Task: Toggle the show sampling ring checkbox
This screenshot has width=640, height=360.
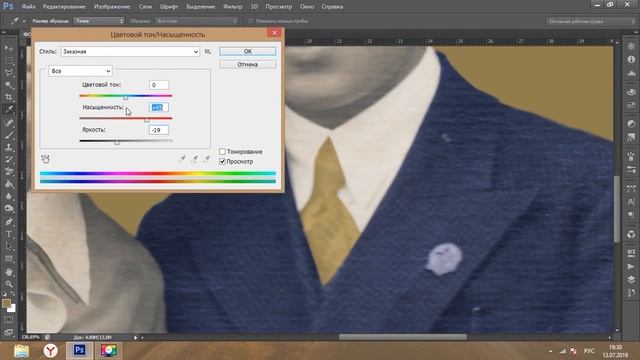Action: point(251,21)
